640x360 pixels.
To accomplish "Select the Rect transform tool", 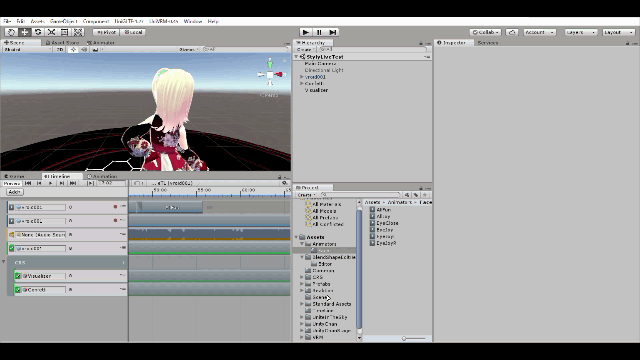I will [64, 32].
